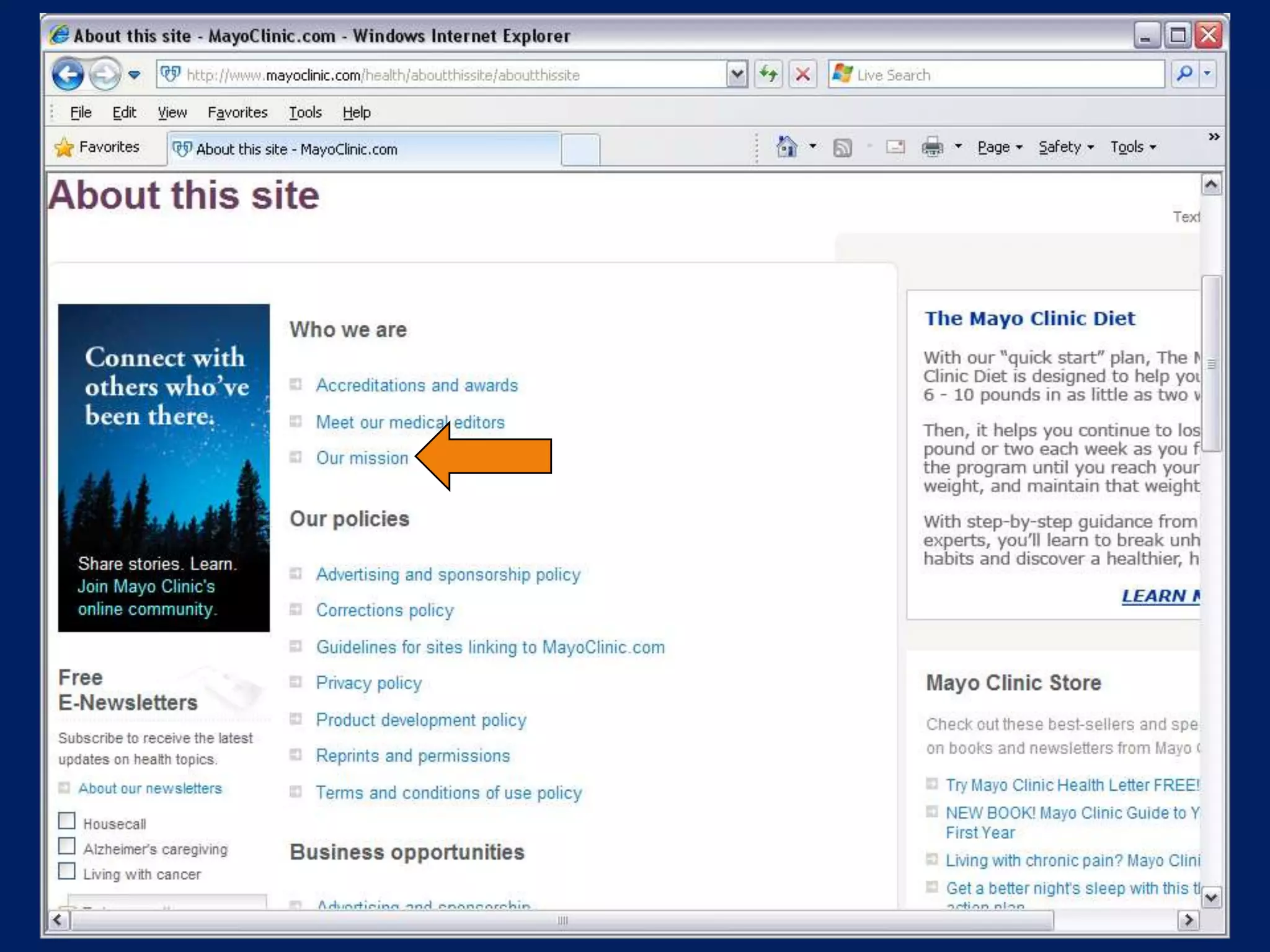Click the search magnifier icon
The height and width of the screenshot is (952, 1270).
coord(1184,74)
